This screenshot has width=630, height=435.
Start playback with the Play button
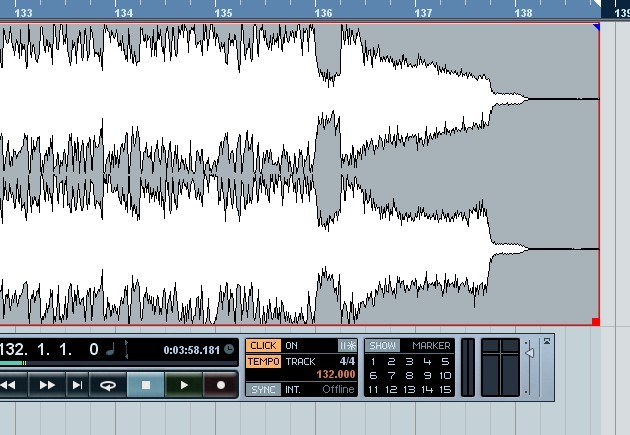point(184,385)
